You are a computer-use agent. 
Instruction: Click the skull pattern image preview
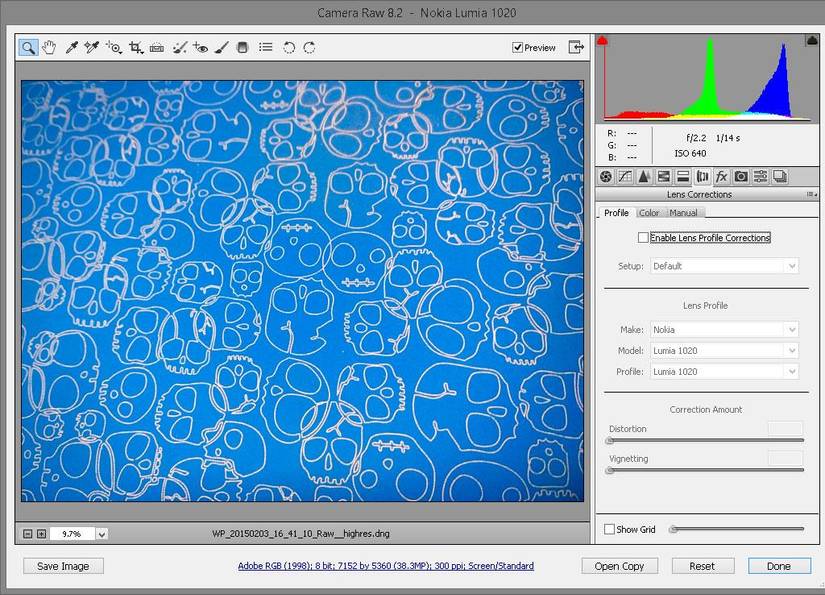coord(303,291)
